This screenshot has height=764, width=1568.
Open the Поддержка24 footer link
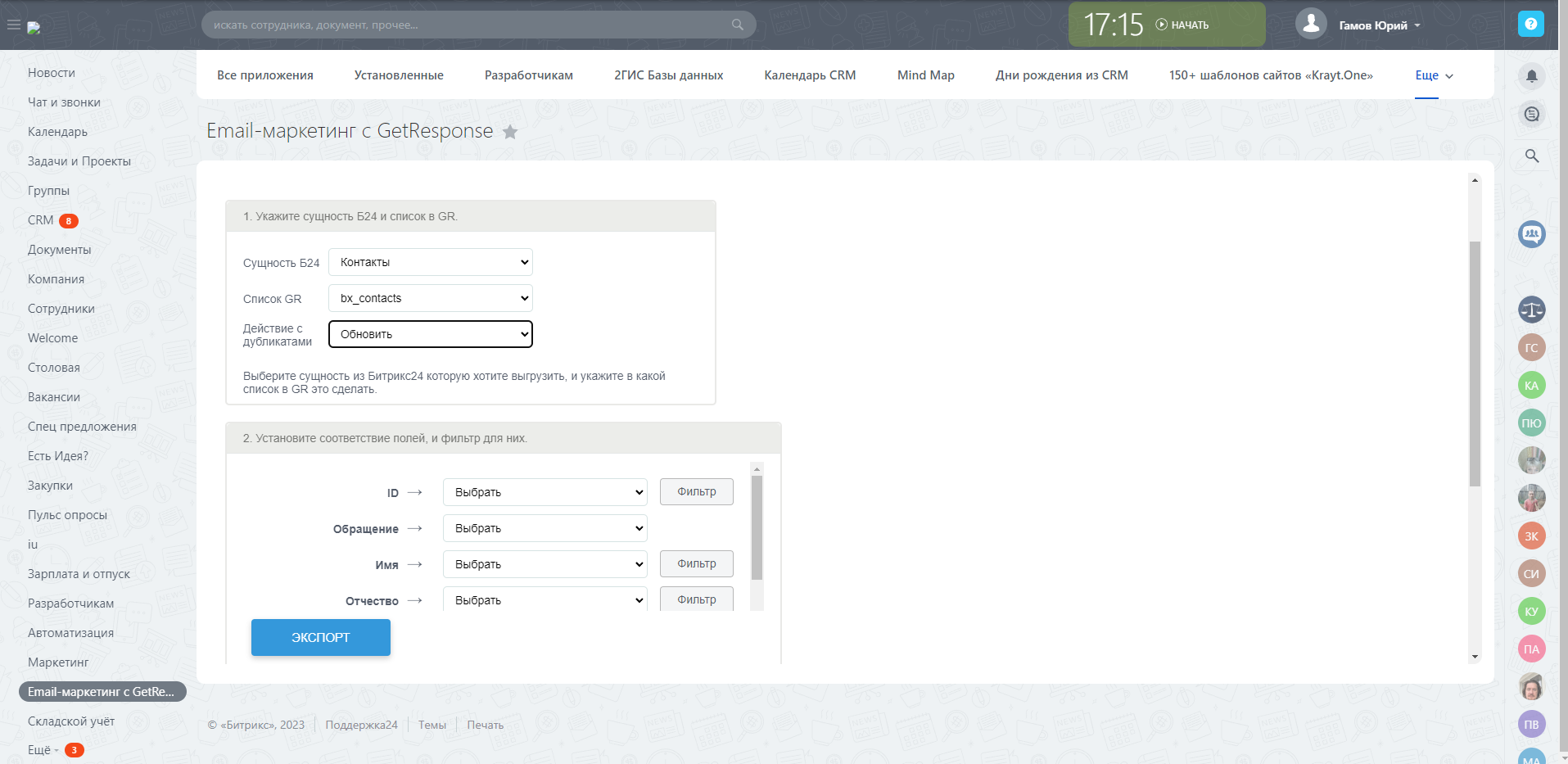361,725
